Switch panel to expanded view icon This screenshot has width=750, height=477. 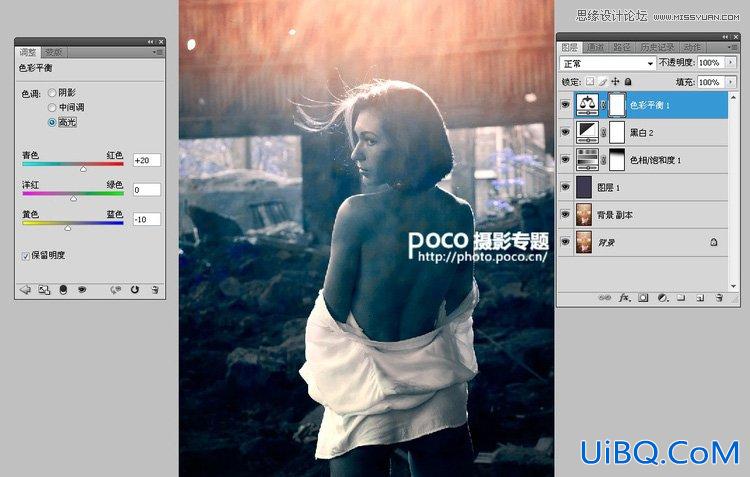(x=44, y=289)
